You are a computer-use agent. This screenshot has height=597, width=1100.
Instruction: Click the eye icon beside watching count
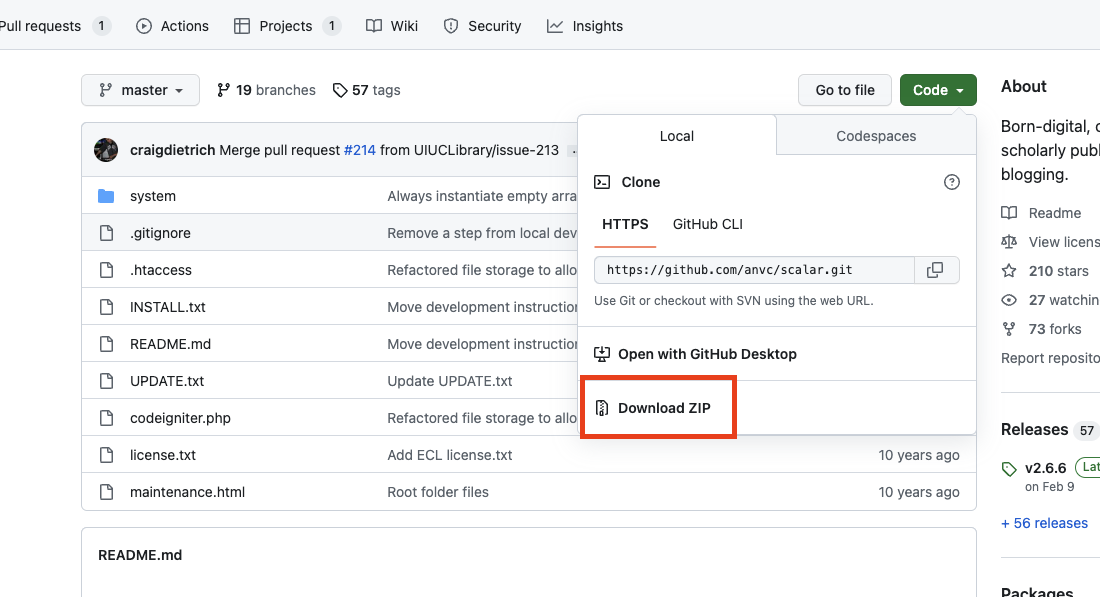click(1009, 300)
